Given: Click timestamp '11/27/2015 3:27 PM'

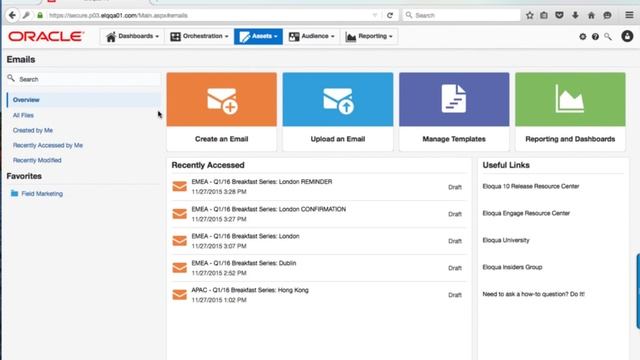Looking at the screenshot, I should coord(219,219).
